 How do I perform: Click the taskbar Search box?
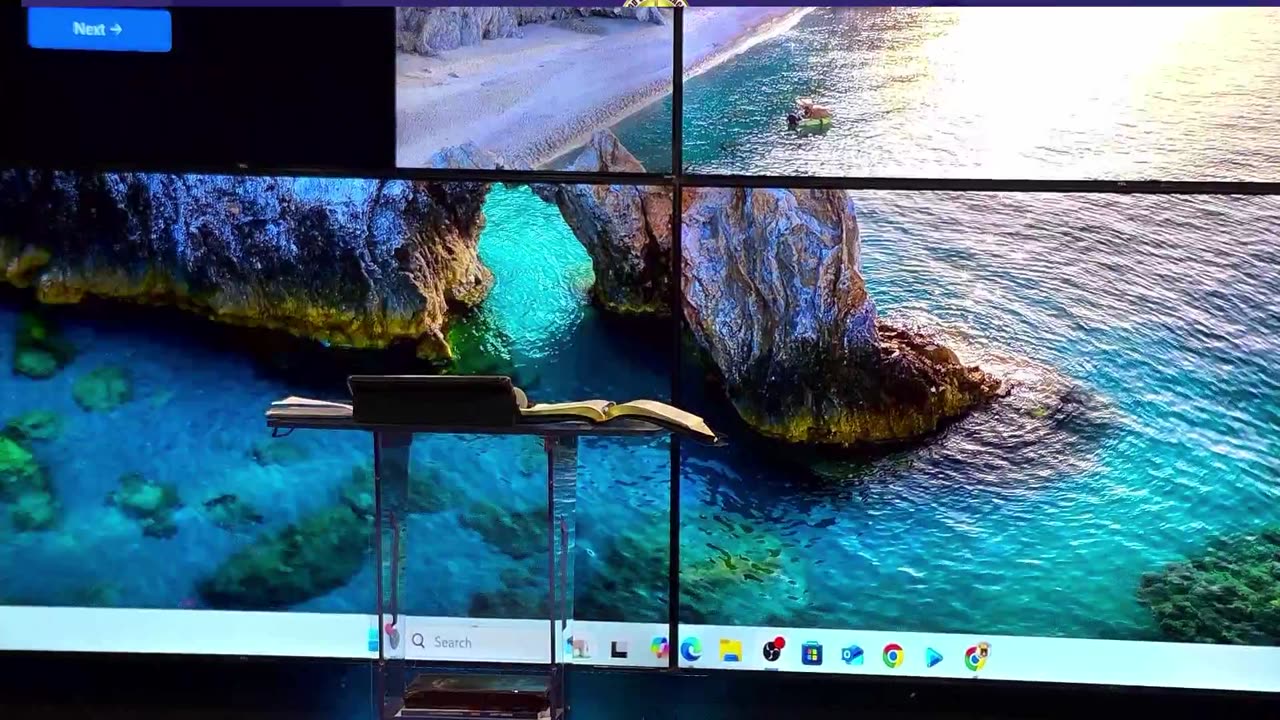pos(478,642)
